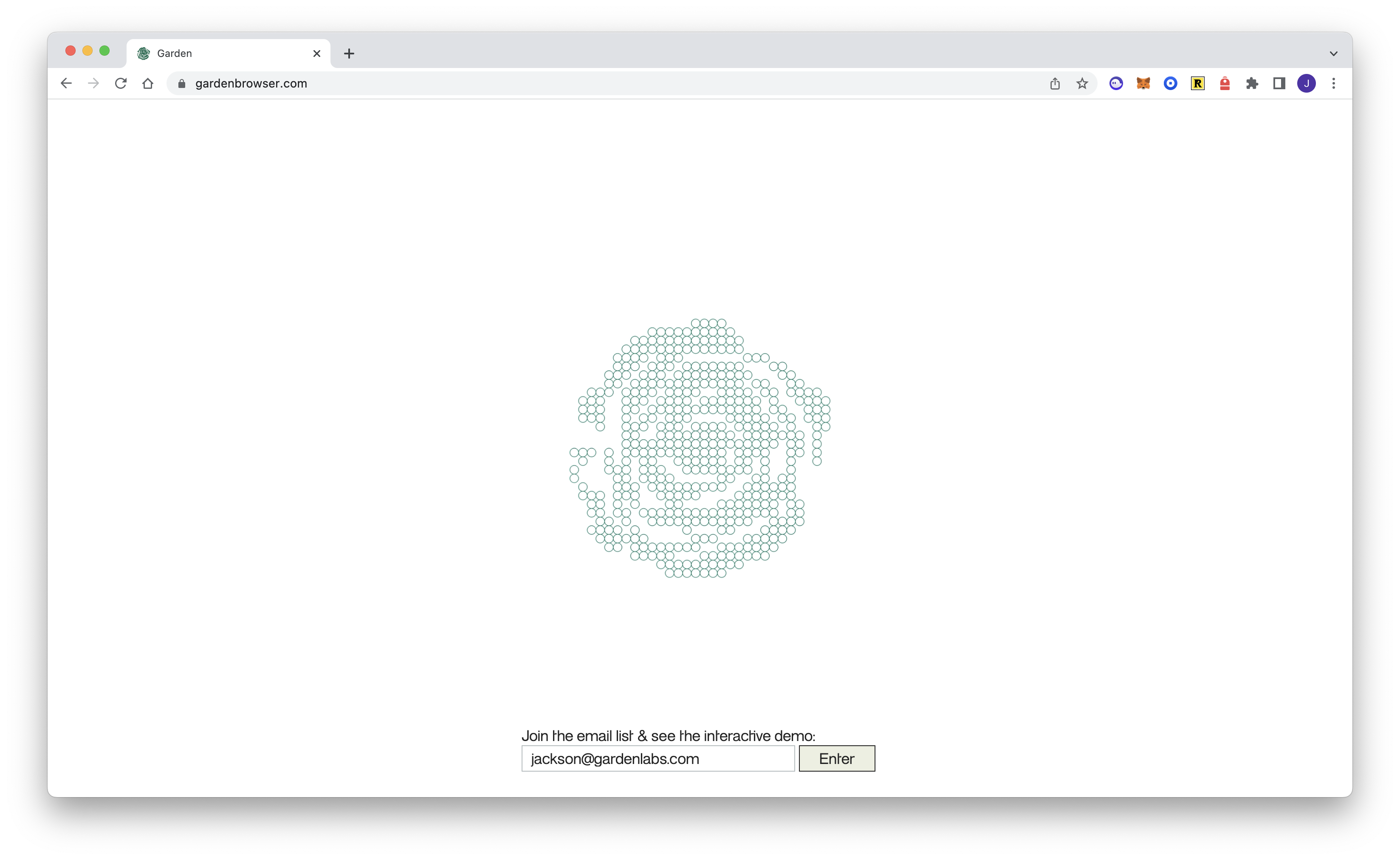Open the Chrome three-dot menu
The height and width of the screenshot is (860, 1400).
1333,84
